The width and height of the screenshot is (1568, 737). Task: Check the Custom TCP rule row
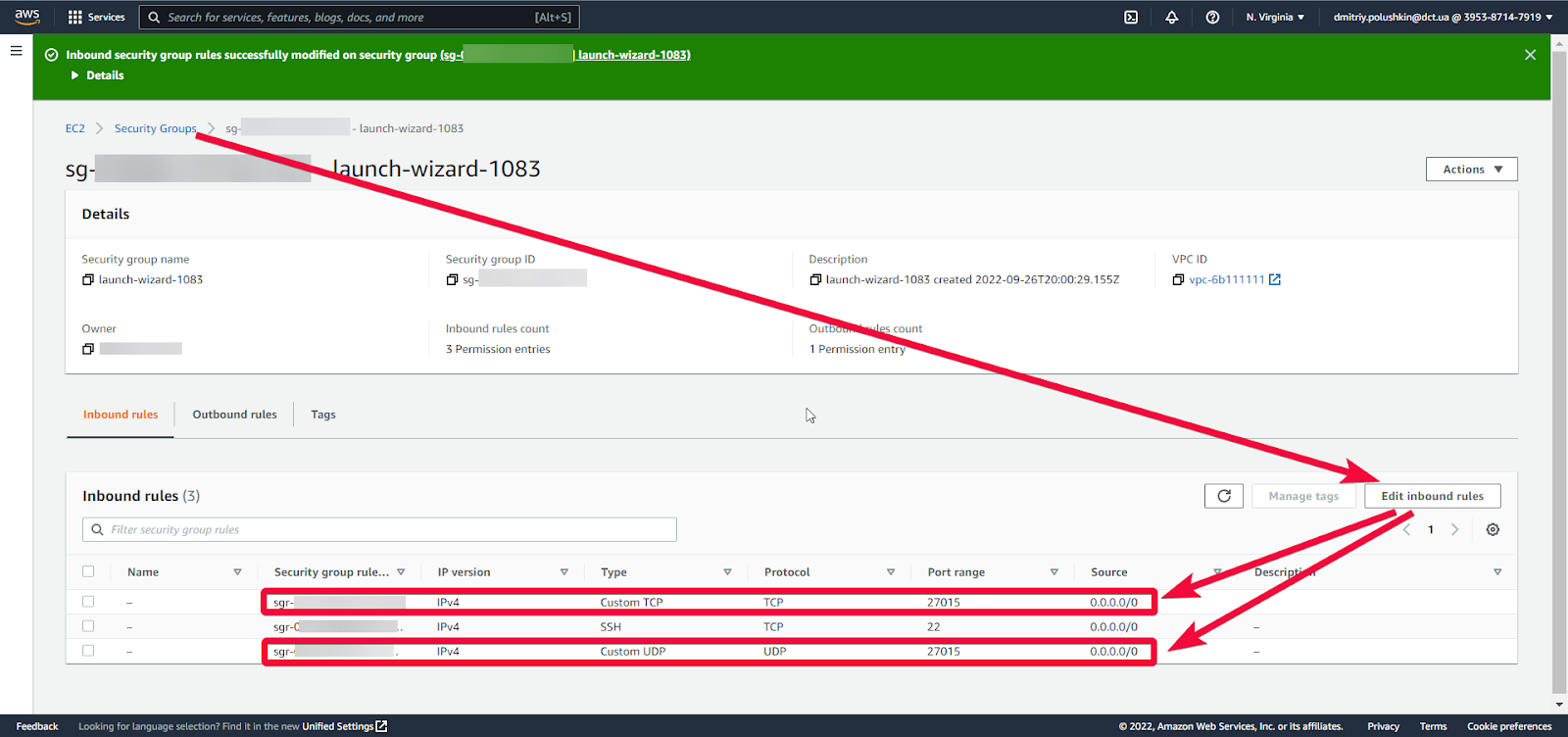point(88,602)
